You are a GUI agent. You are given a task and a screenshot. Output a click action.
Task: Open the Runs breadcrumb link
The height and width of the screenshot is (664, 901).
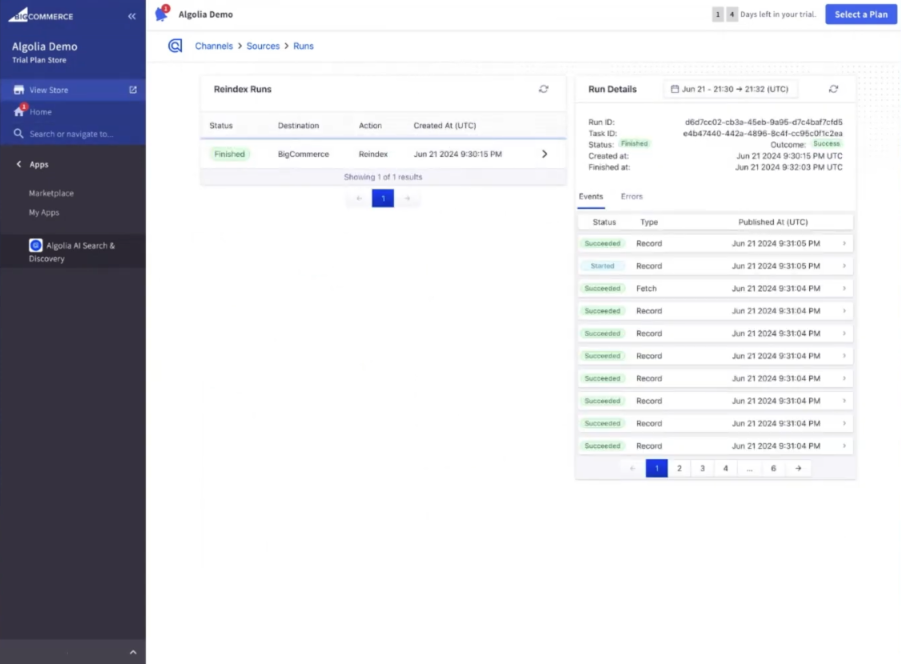click(x=303, y=46)
